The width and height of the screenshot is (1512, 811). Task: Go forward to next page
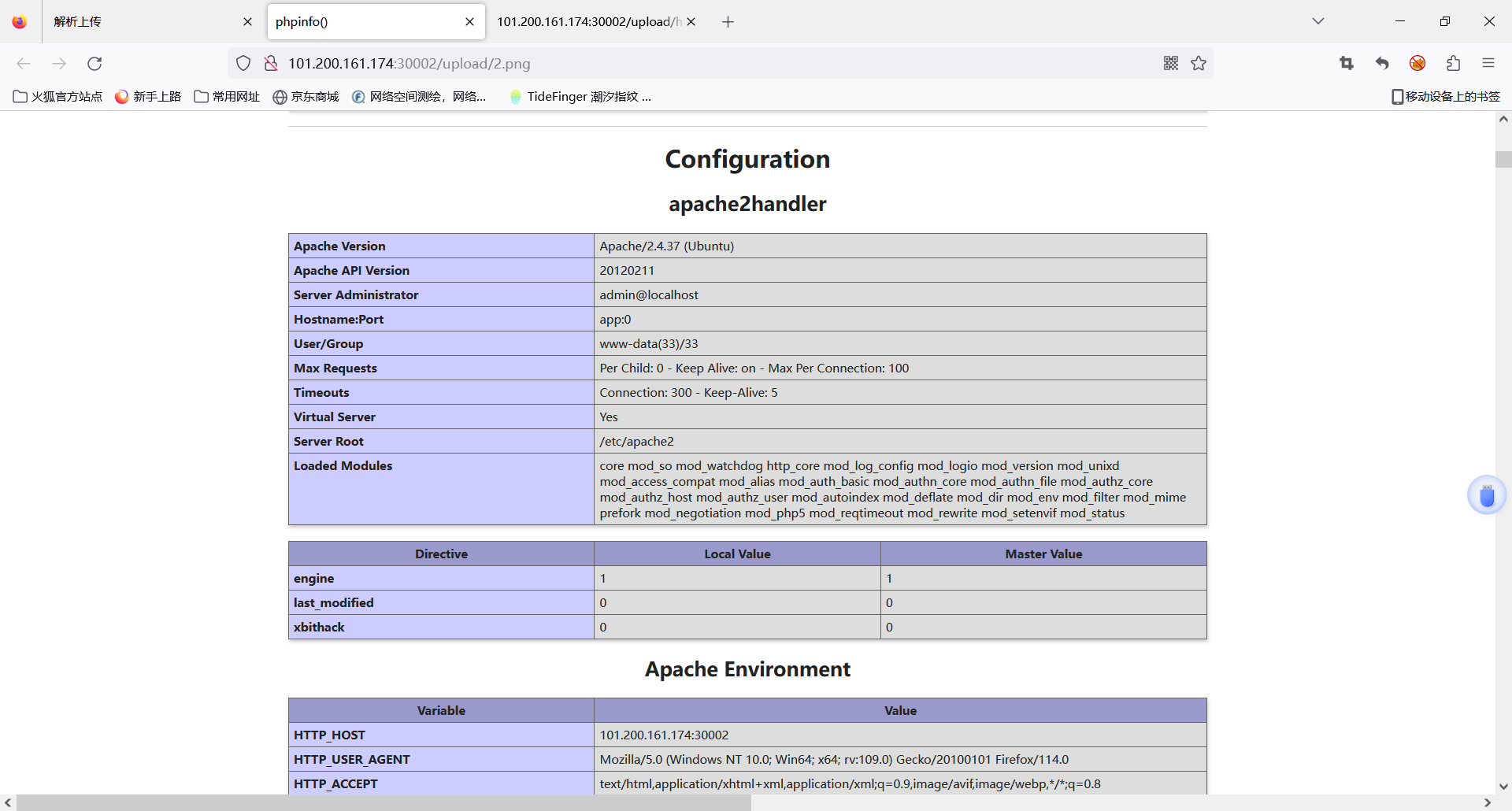point(59,63)
